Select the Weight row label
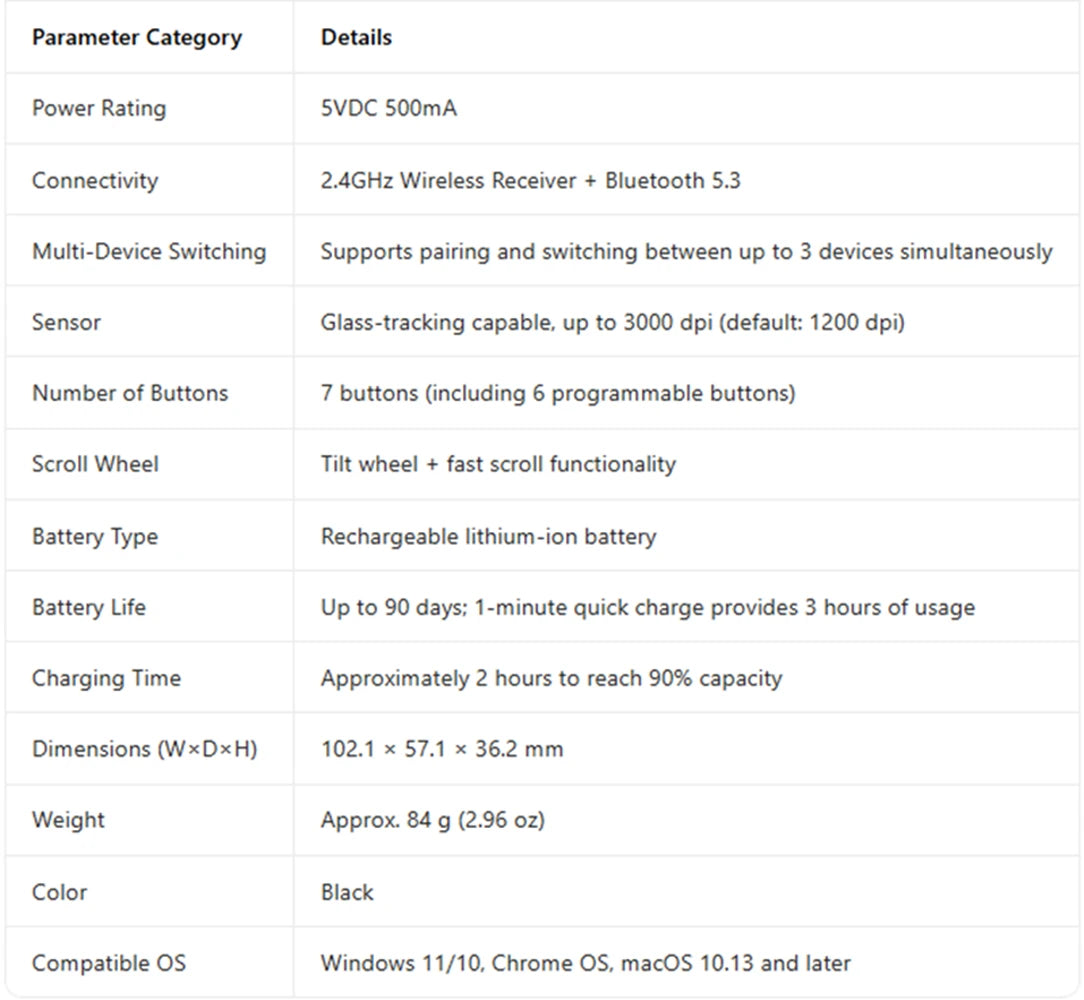Image resolution: width=1084 pixels, height=1000 pixels. coord(68,820)
